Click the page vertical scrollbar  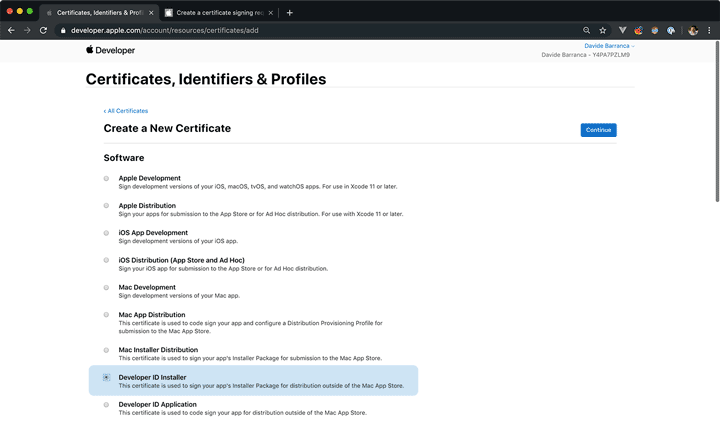(717, 122)
